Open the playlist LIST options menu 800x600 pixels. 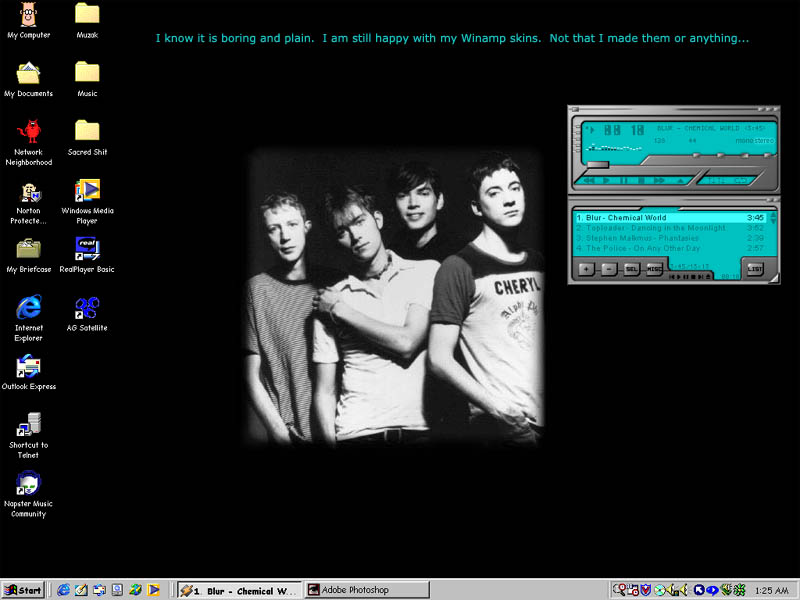tap(754, 269)
